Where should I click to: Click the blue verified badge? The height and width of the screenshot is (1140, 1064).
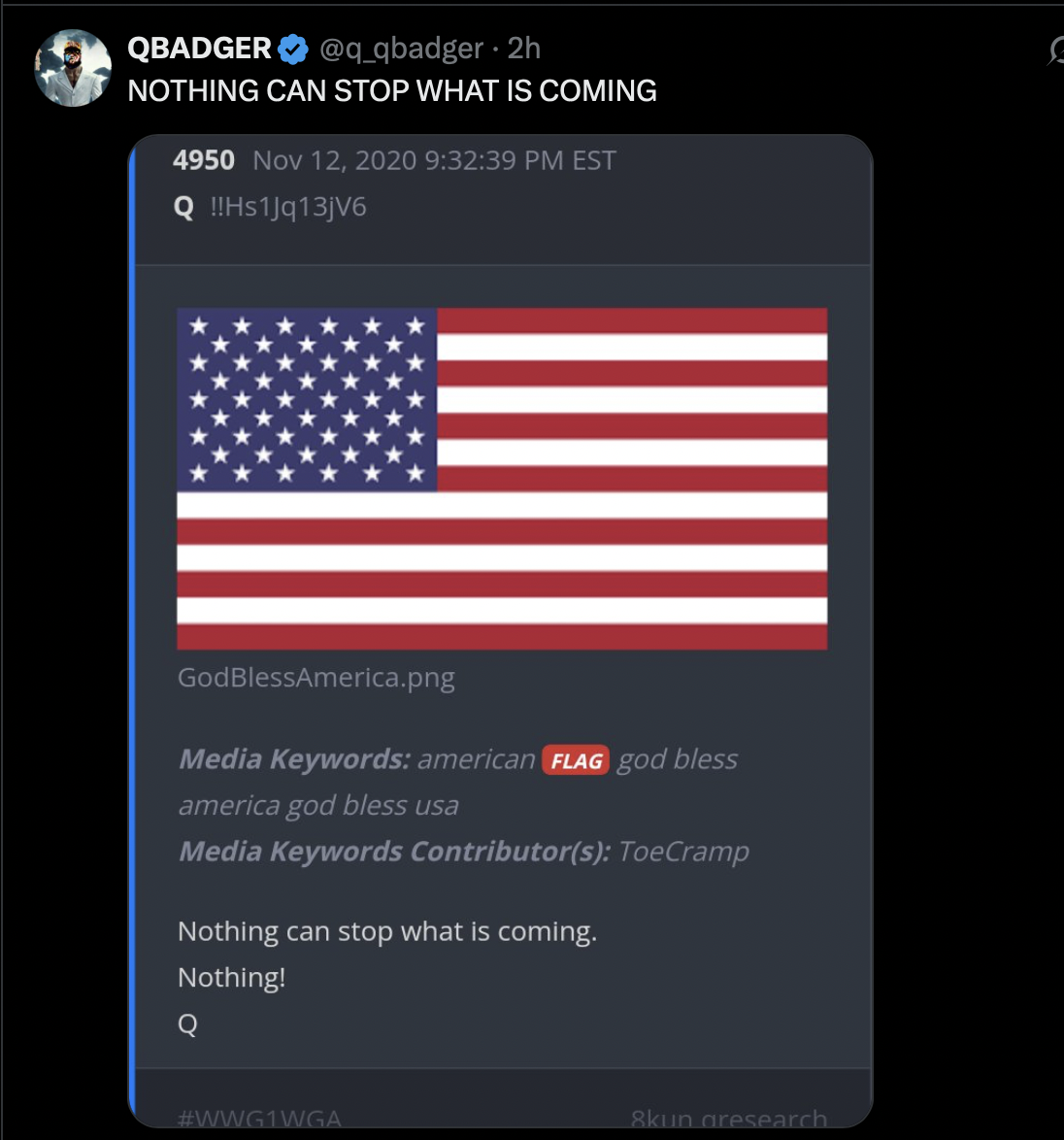[x=293, y=50]
